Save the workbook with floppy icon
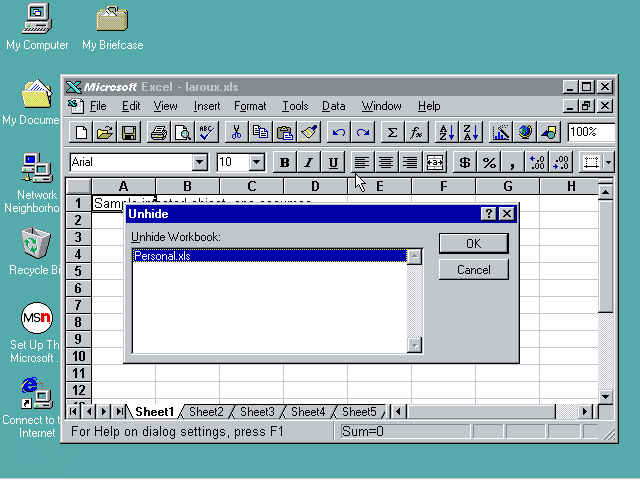Screen dimensions: 640x480 (129, 132)
